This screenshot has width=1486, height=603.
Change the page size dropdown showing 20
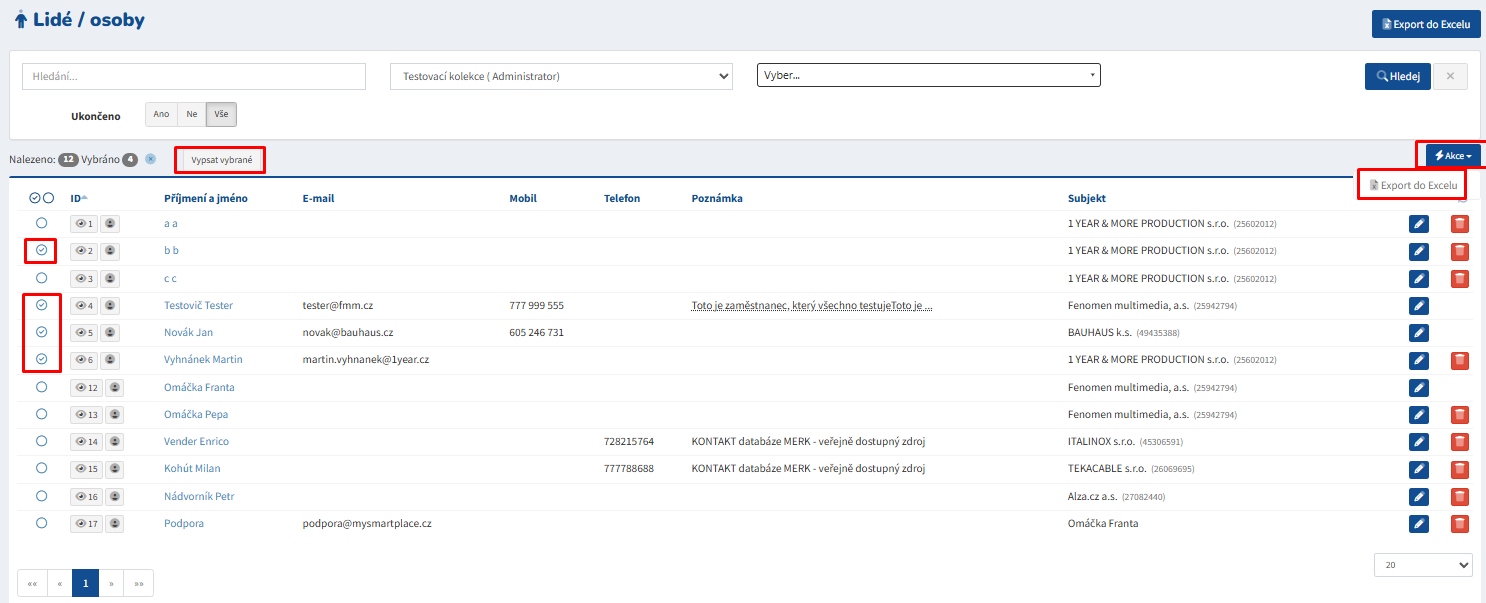click(x=1423, y=565)
